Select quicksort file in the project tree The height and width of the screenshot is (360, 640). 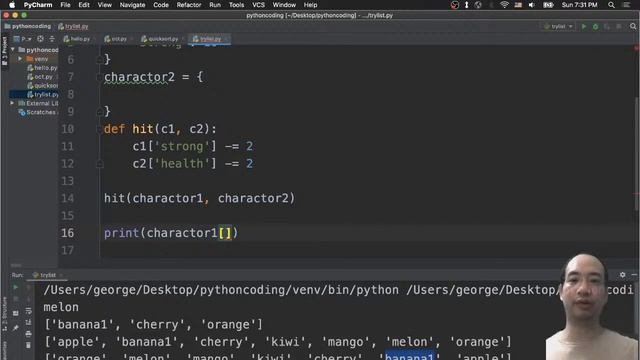click(43, 86)
